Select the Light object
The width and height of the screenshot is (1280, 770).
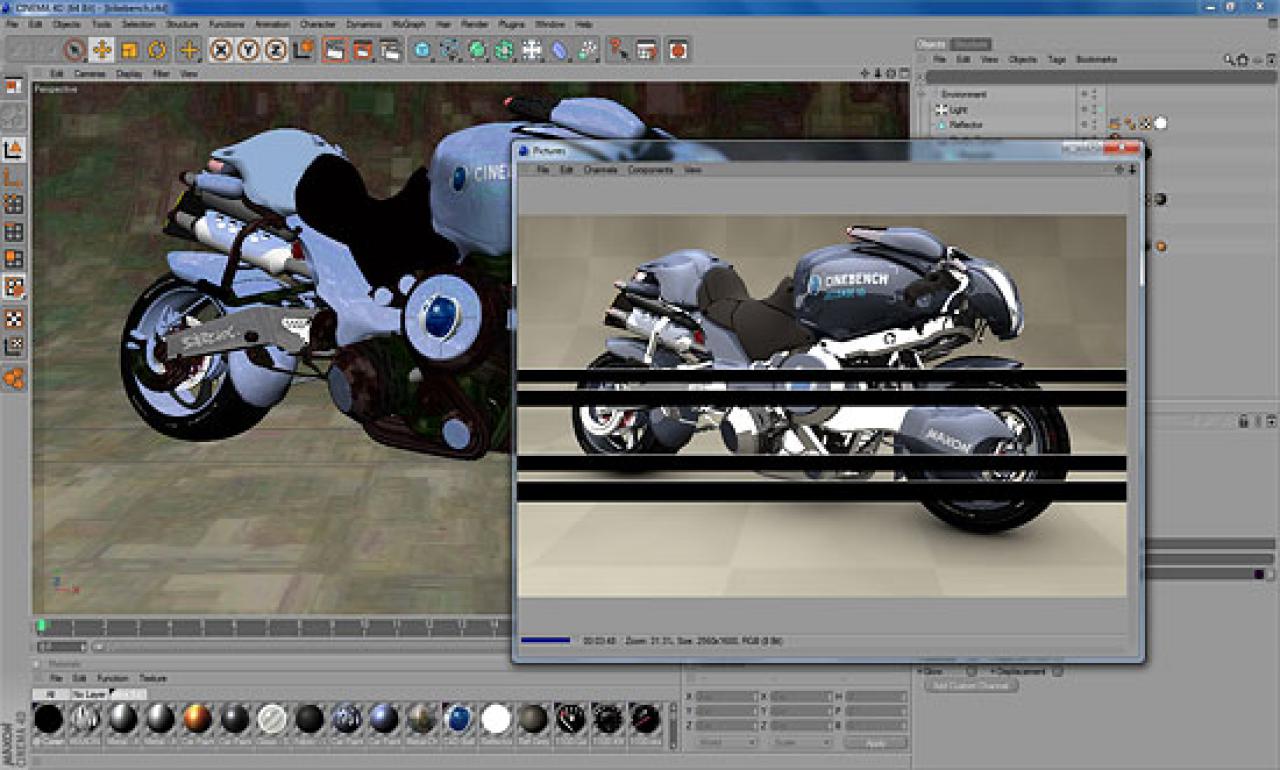tap(958, 110)
